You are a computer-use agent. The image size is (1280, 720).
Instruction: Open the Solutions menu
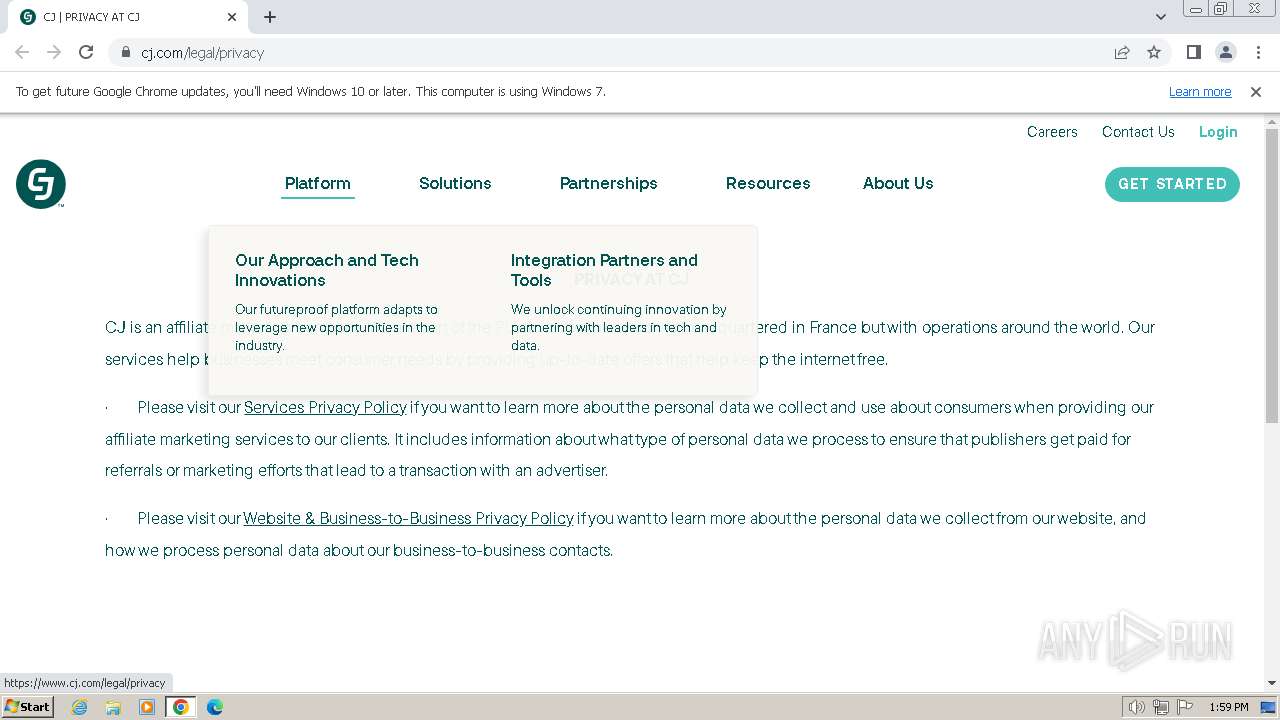coord(455,183)
